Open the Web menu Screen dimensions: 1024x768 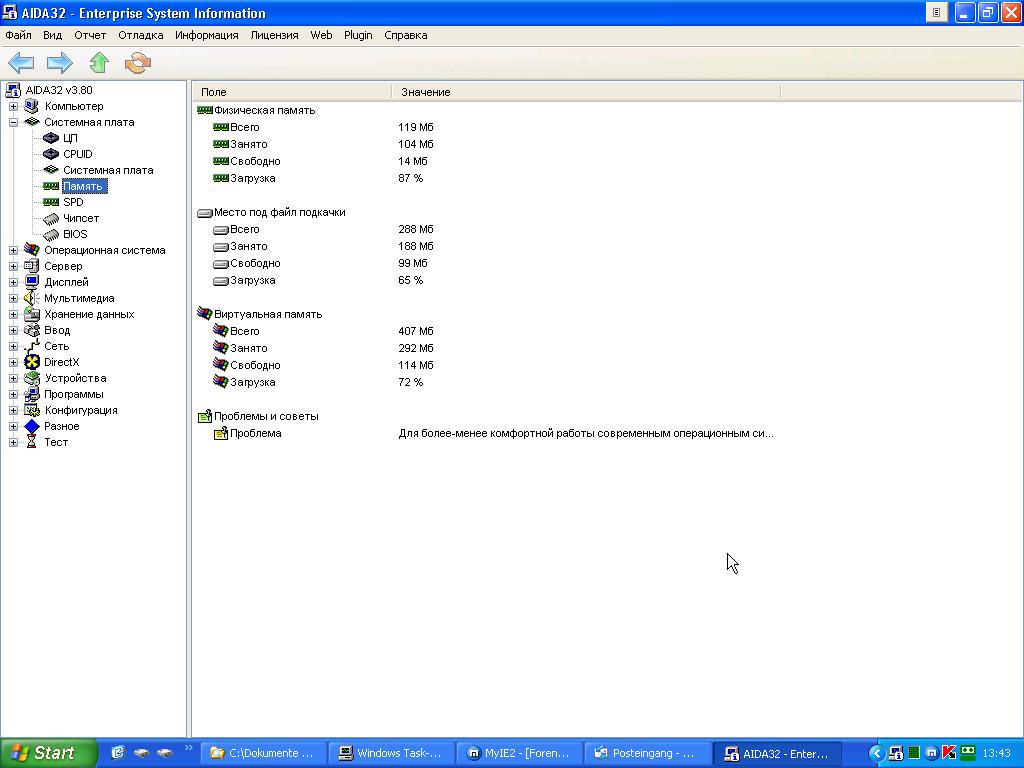(321, 35)
